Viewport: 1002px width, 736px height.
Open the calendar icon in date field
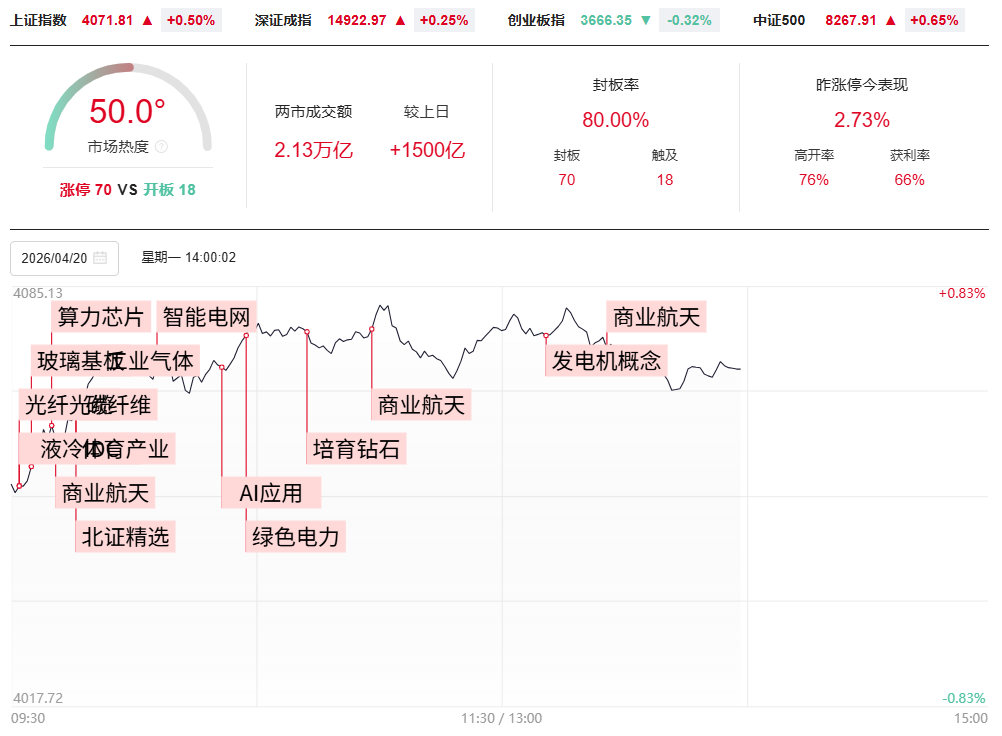point(100,258)
